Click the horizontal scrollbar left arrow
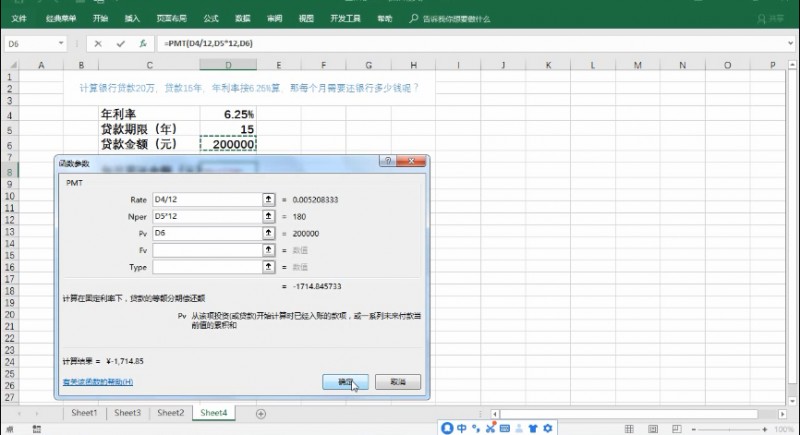This screenshot has height=435, width=800. click(494, 414)
